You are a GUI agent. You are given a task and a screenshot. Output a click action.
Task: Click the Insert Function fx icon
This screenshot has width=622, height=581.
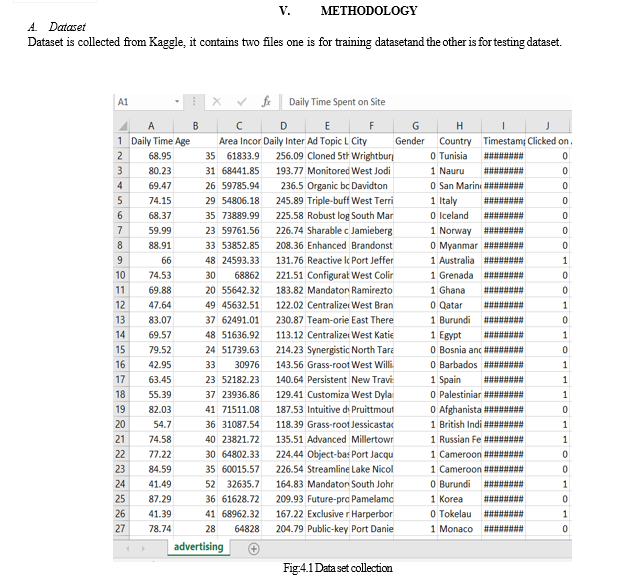coord(266,102)
